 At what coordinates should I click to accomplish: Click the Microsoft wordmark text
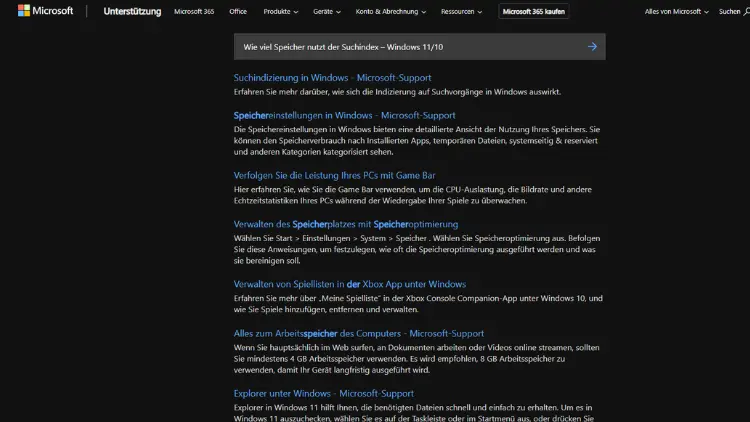coord(53,11)
